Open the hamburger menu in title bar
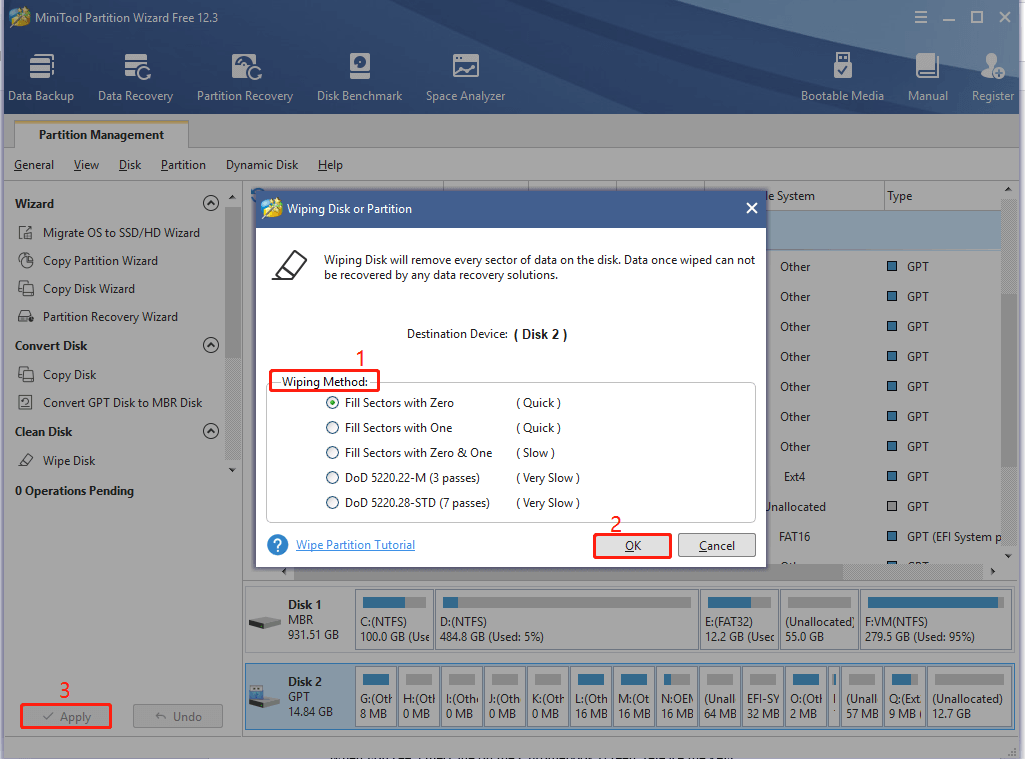 (920, 18)
